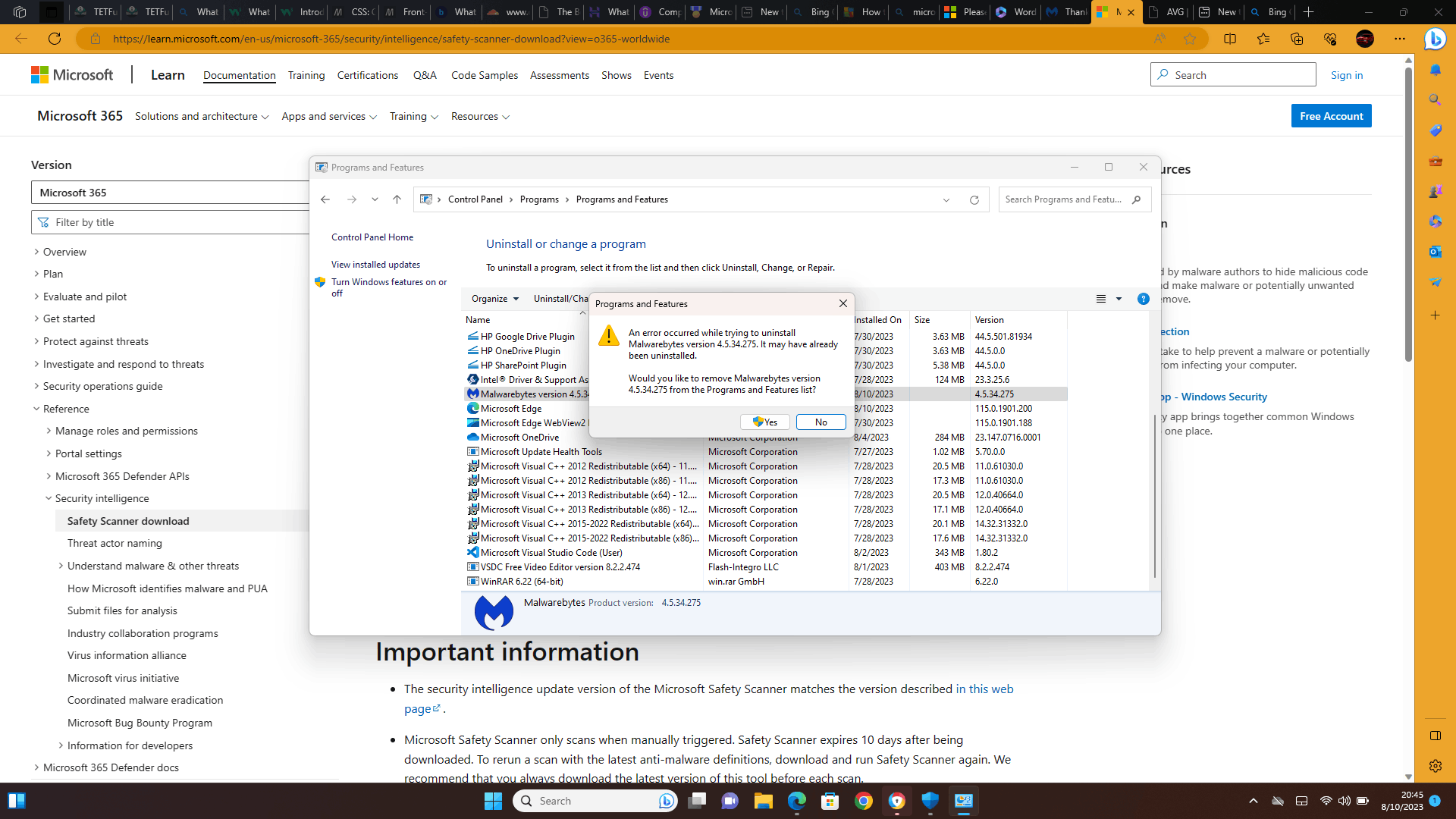
Task: Launch Windows Security from the system tray shield
Action: pyautogui.click(x=931, y=801)
